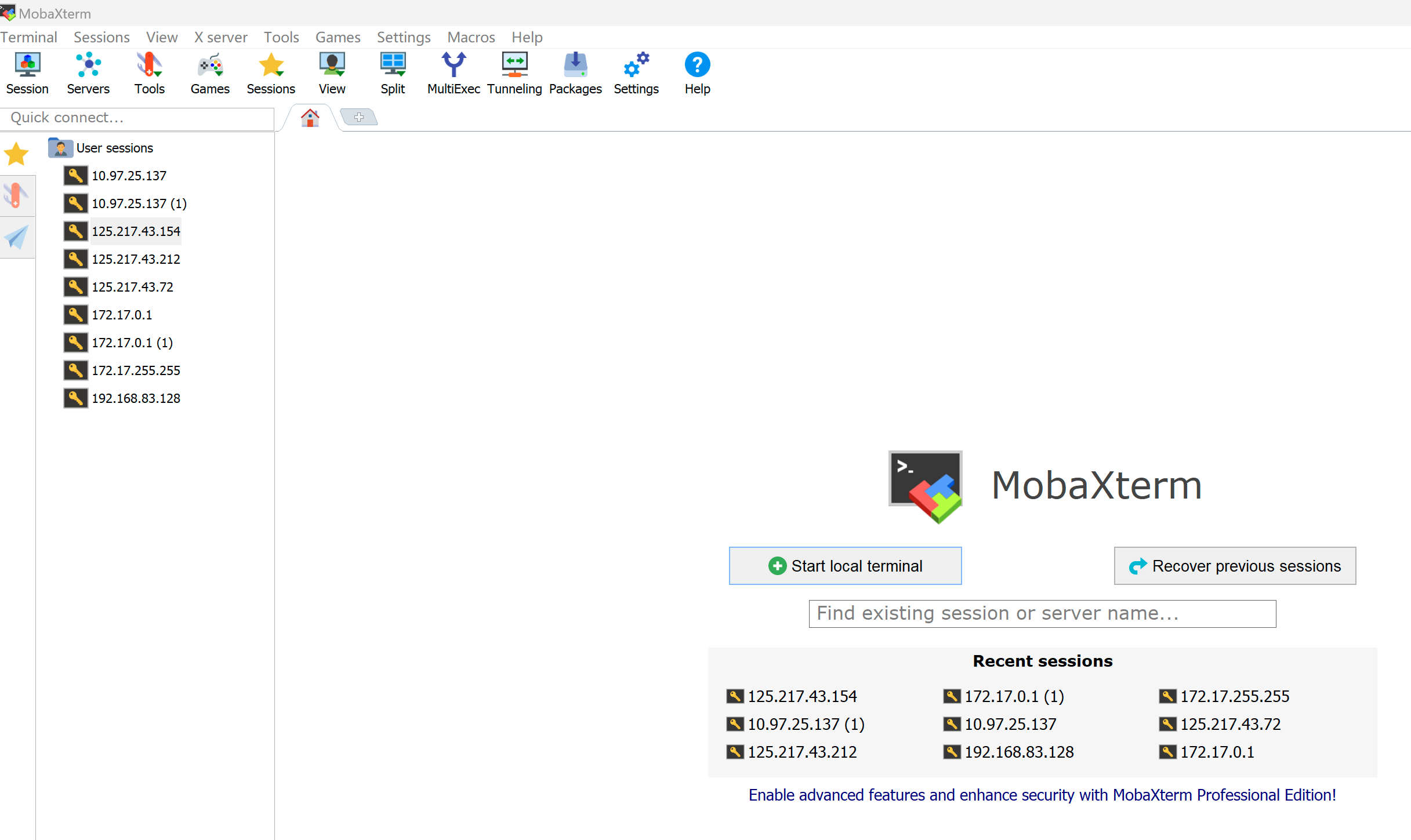Open the sidebar Tools knife tab
1411x840 pixels.
coord(17,196)
